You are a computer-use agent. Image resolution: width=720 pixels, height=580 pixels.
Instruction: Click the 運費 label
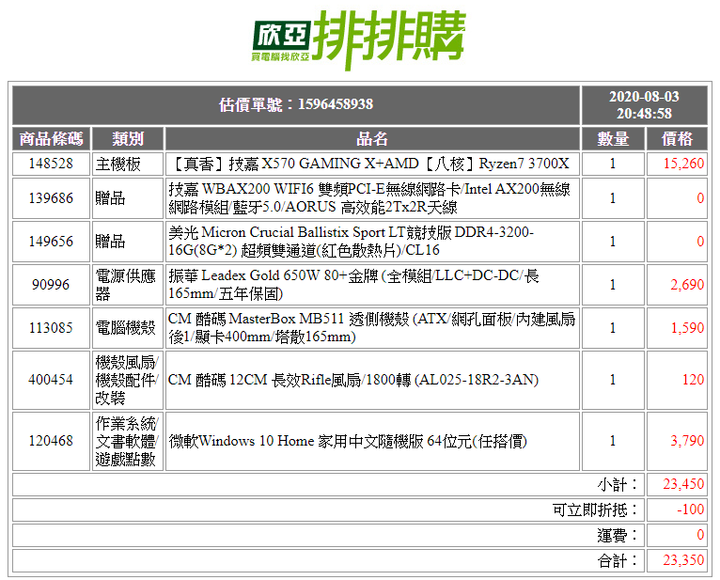tap(618, 535)
